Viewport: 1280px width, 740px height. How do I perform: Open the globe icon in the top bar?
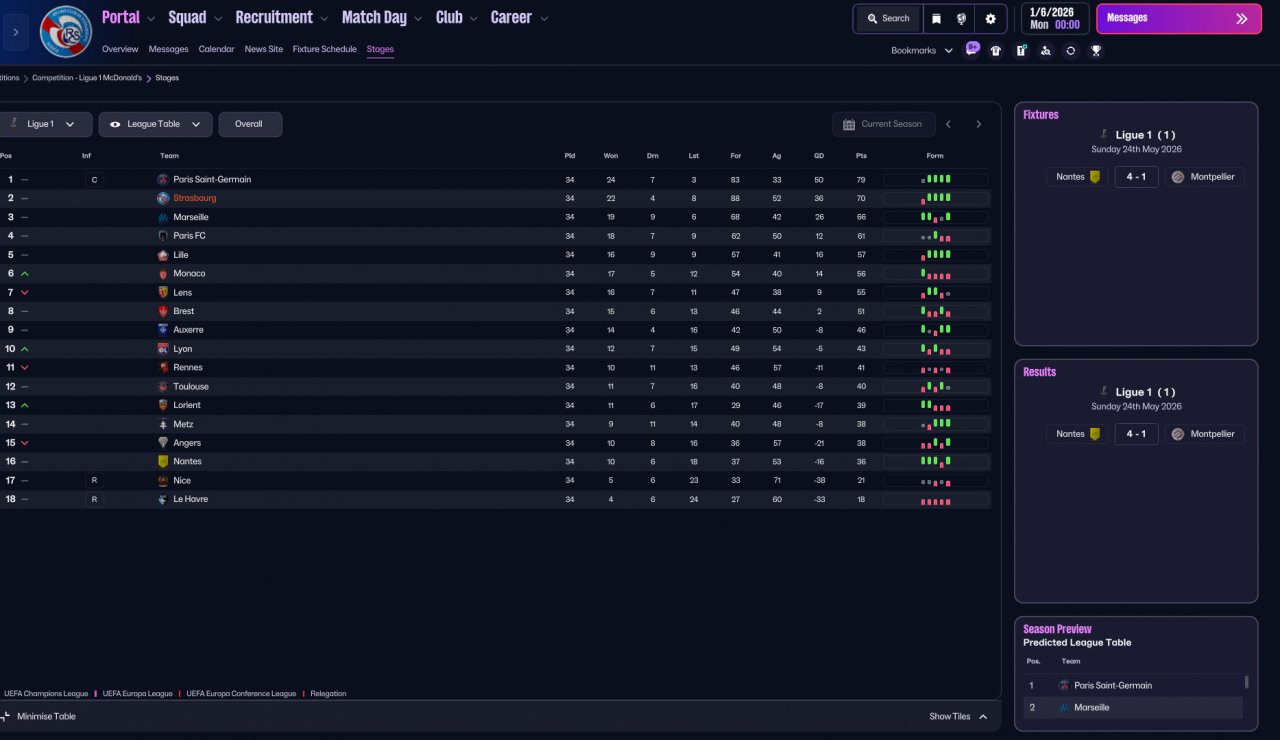[962, 18]
